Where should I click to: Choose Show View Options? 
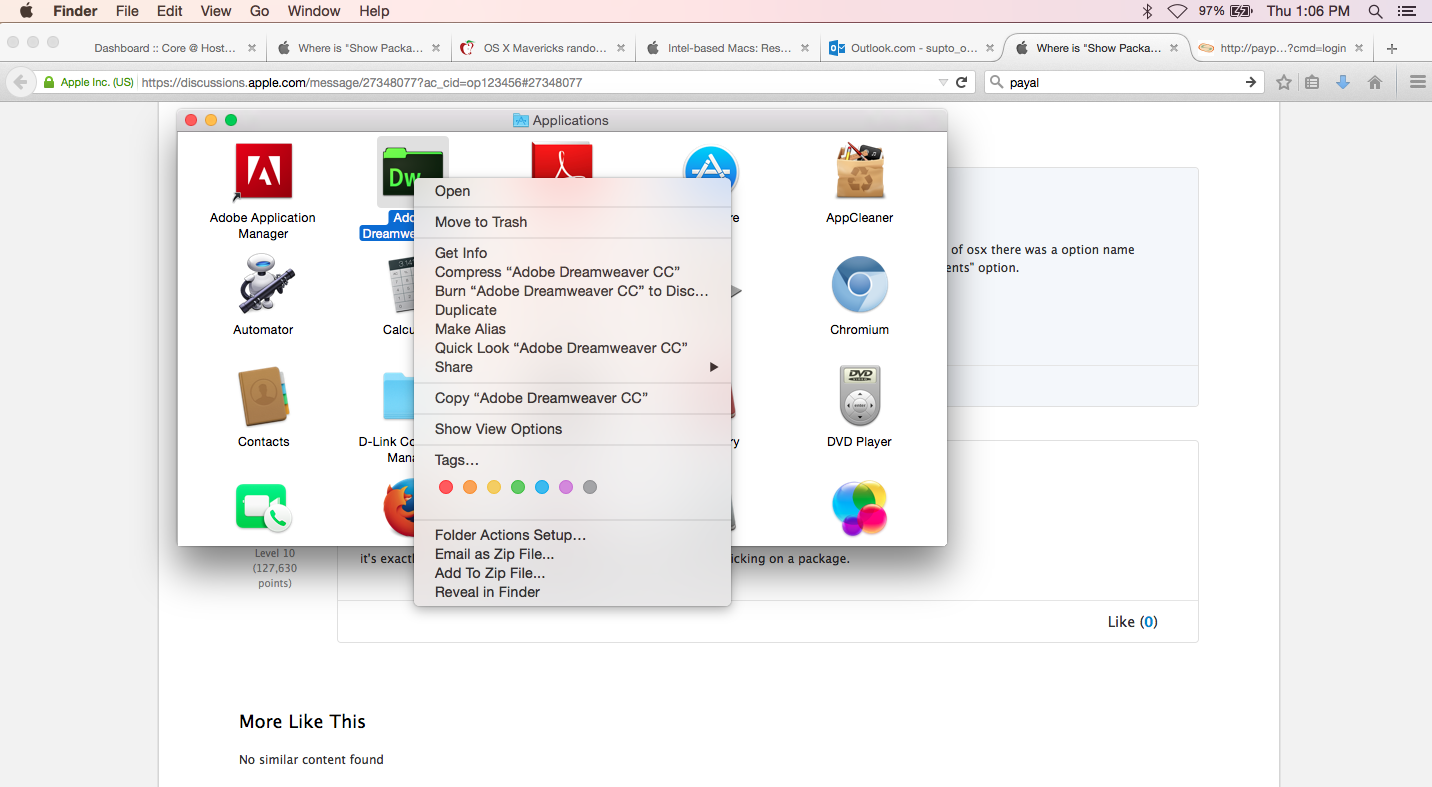pos(572,429)
